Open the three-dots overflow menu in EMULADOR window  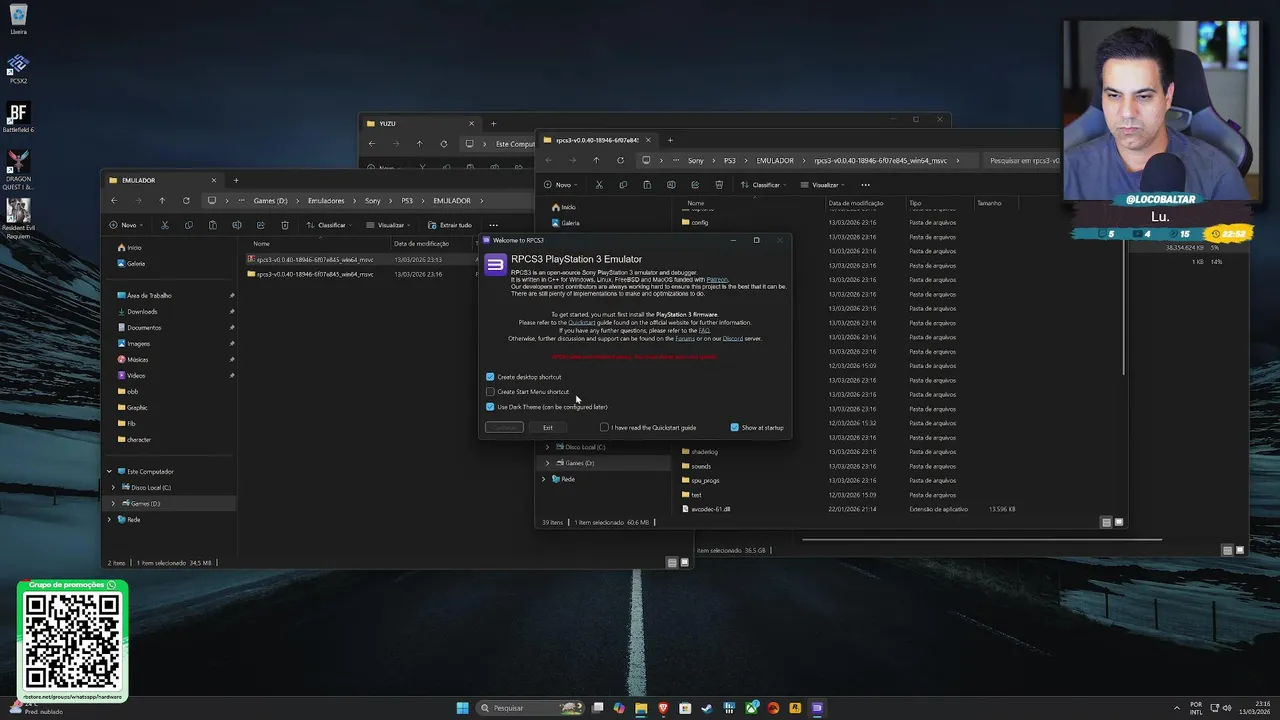[x=493, y=225]
